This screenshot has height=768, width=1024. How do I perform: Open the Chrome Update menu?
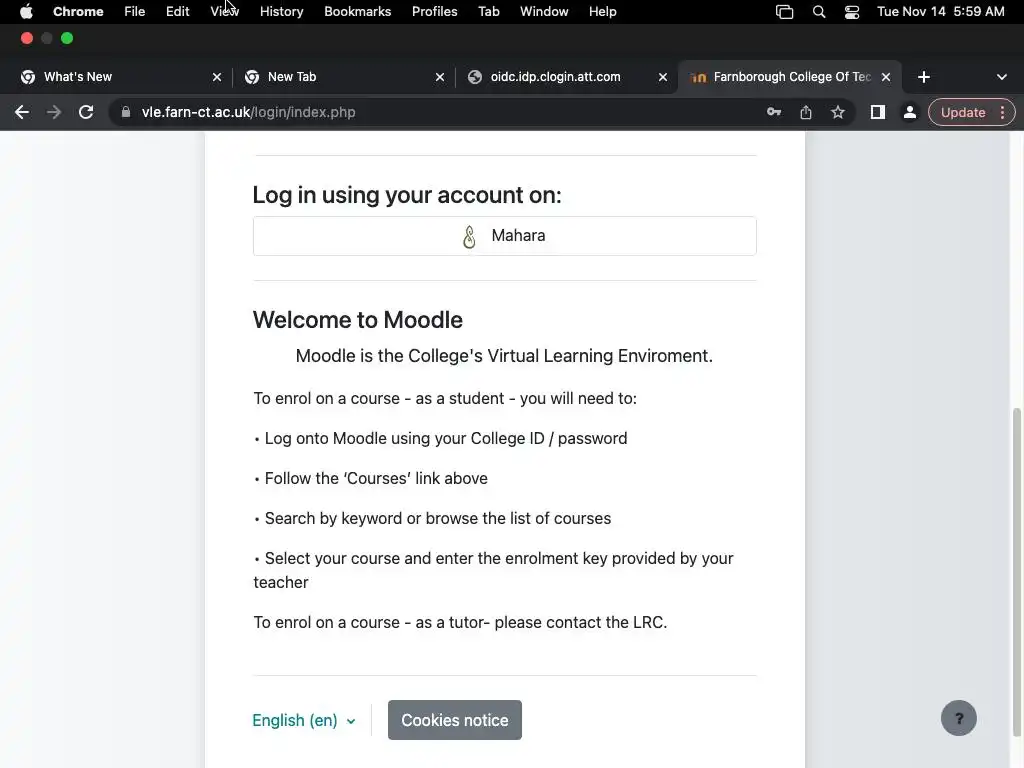point(971,112)
